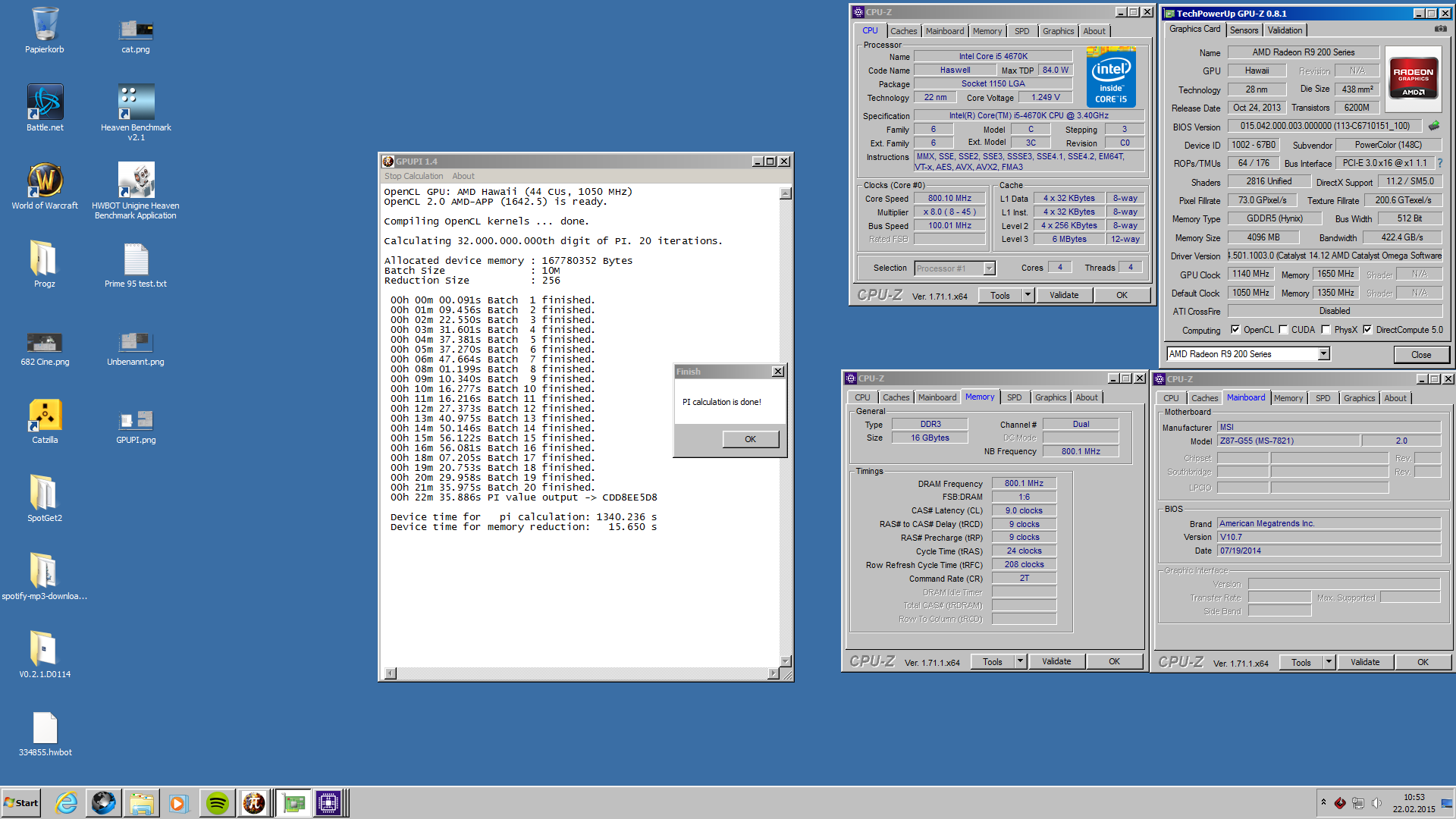Image resolution: width=1456 pixels, height=819 pixels.
Task: Toggle the OpenCL checkbox in GPU-Z
Action: pos(1235,330)
